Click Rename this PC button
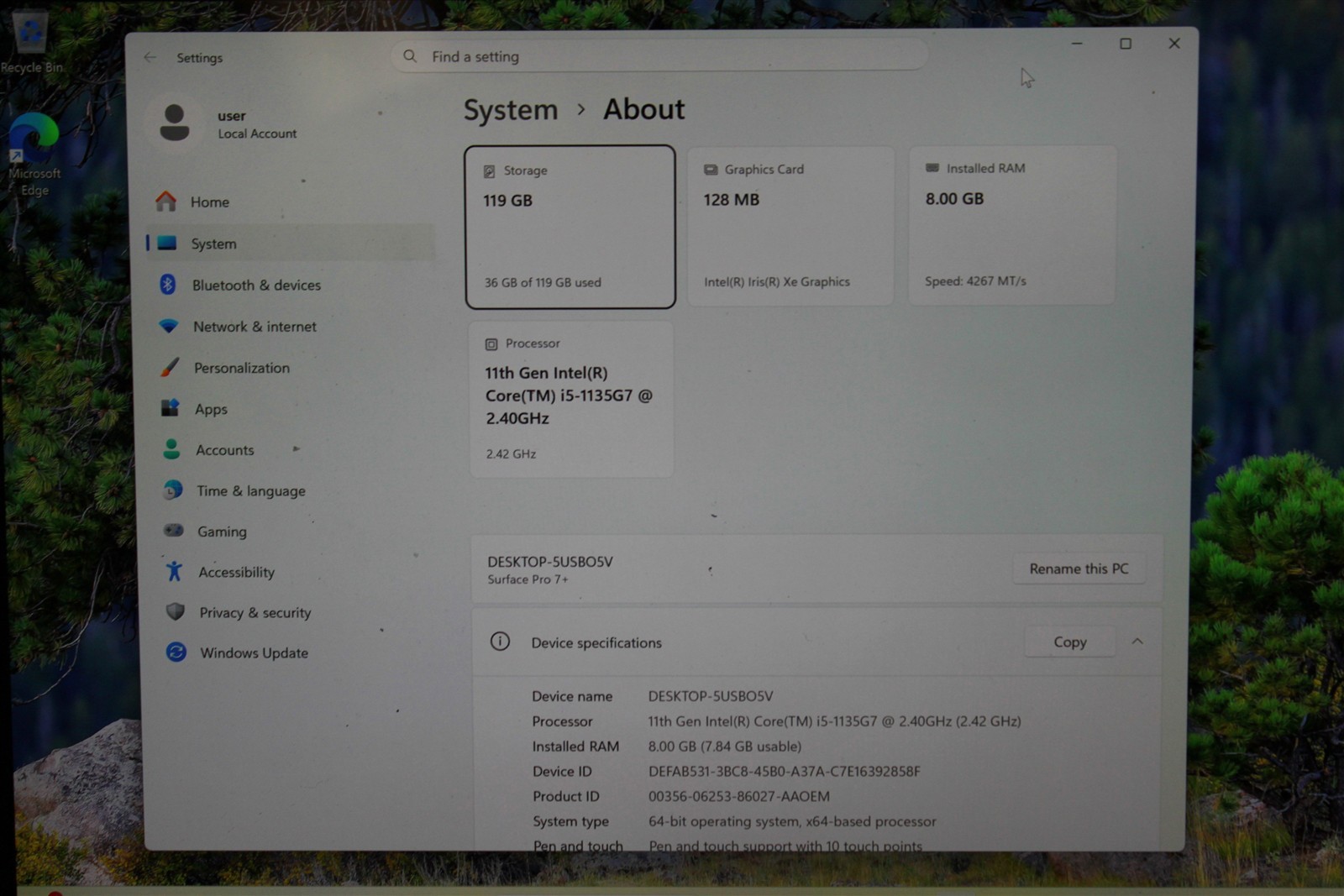Image resolution: width=1344 pixels, height=896 pixels. (x=1079, y=569)
